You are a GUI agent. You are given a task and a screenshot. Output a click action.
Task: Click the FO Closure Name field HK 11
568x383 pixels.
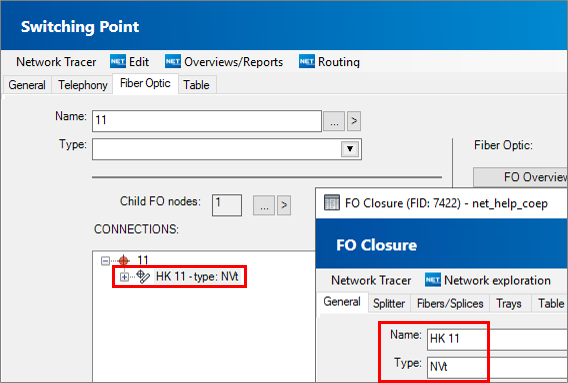coord(497,339)
